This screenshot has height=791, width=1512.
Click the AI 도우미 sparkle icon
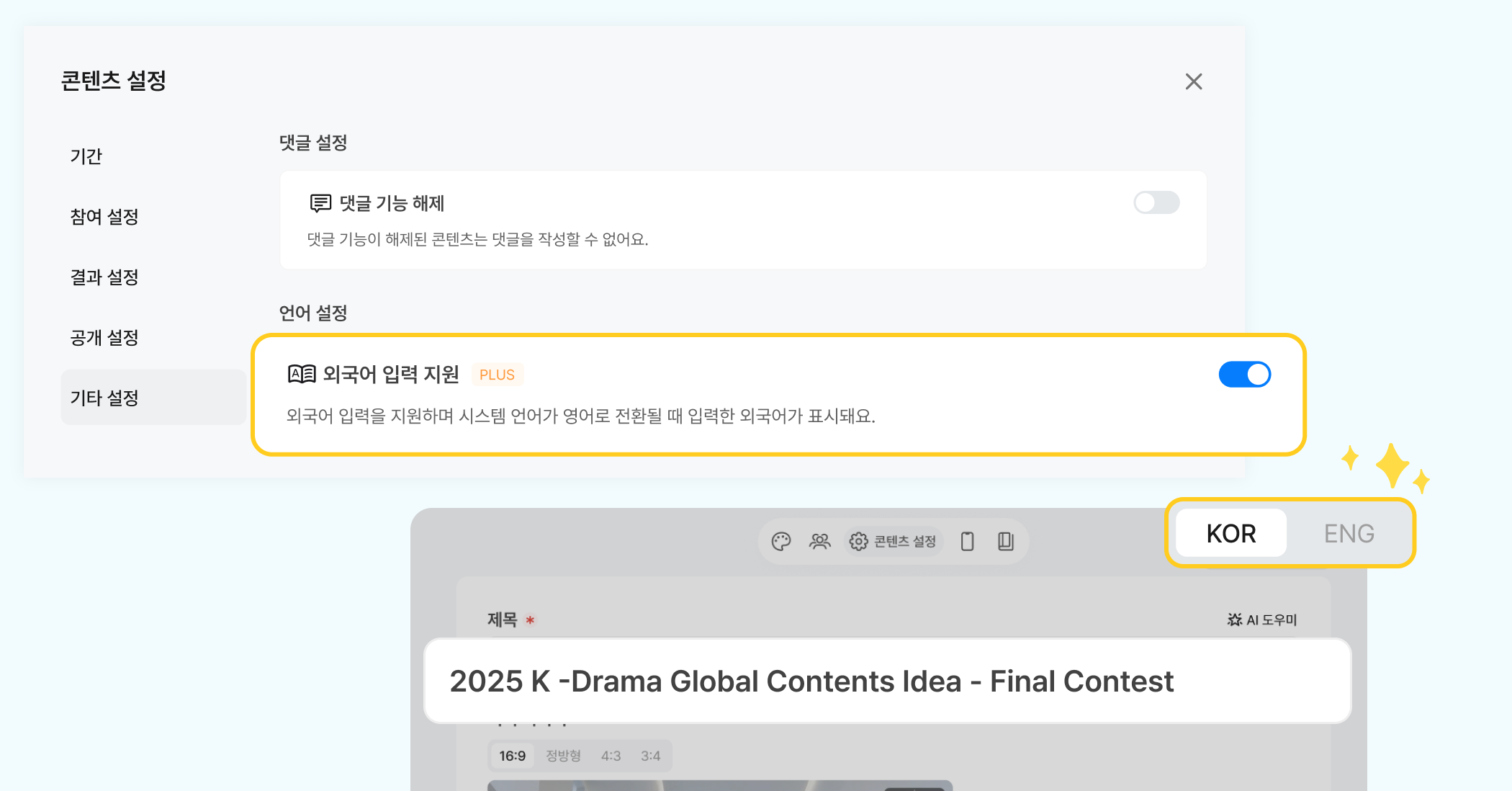point(1235,620)
